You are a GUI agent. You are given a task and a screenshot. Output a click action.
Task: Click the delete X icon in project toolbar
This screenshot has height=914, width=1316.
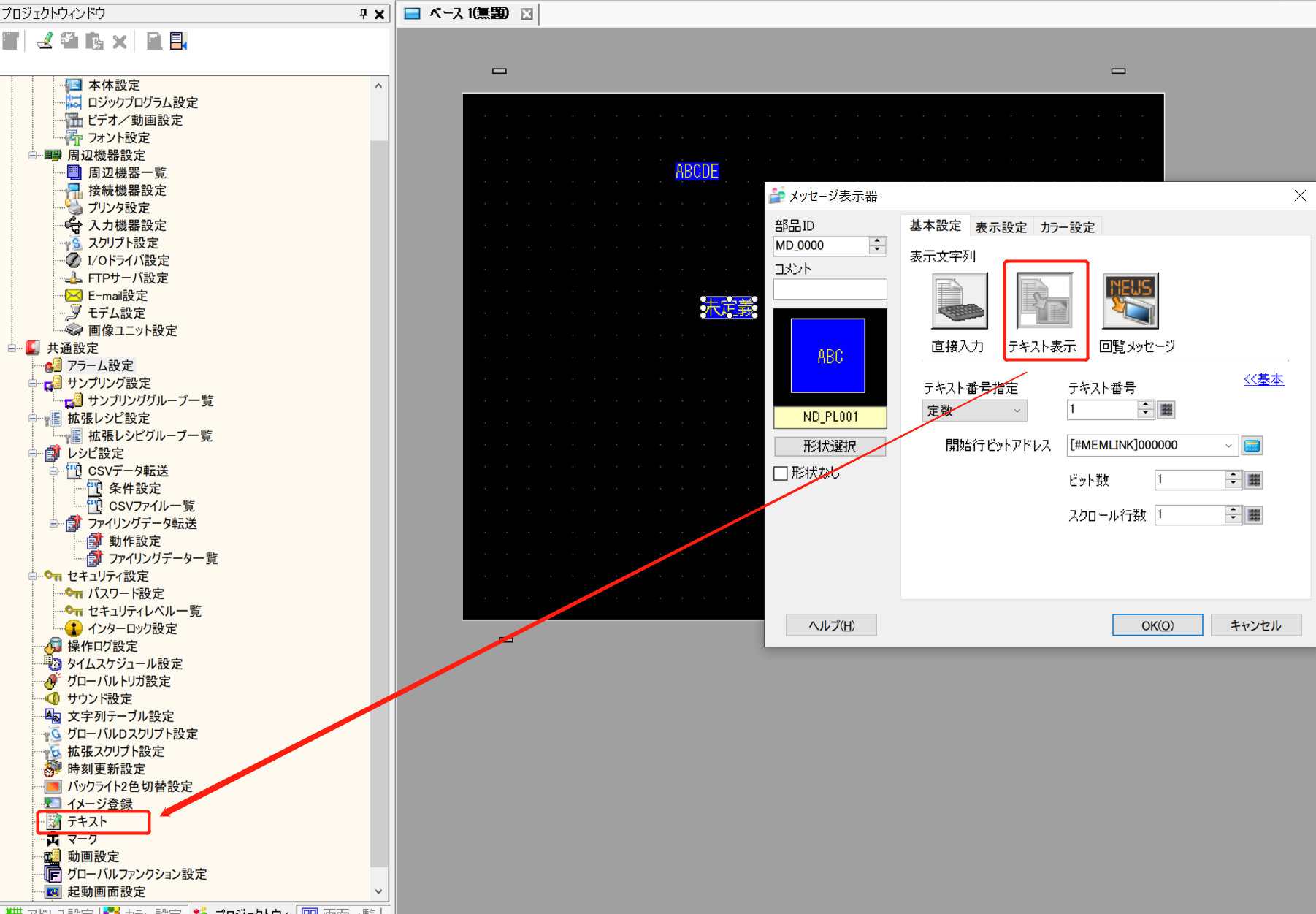(120, 42)
